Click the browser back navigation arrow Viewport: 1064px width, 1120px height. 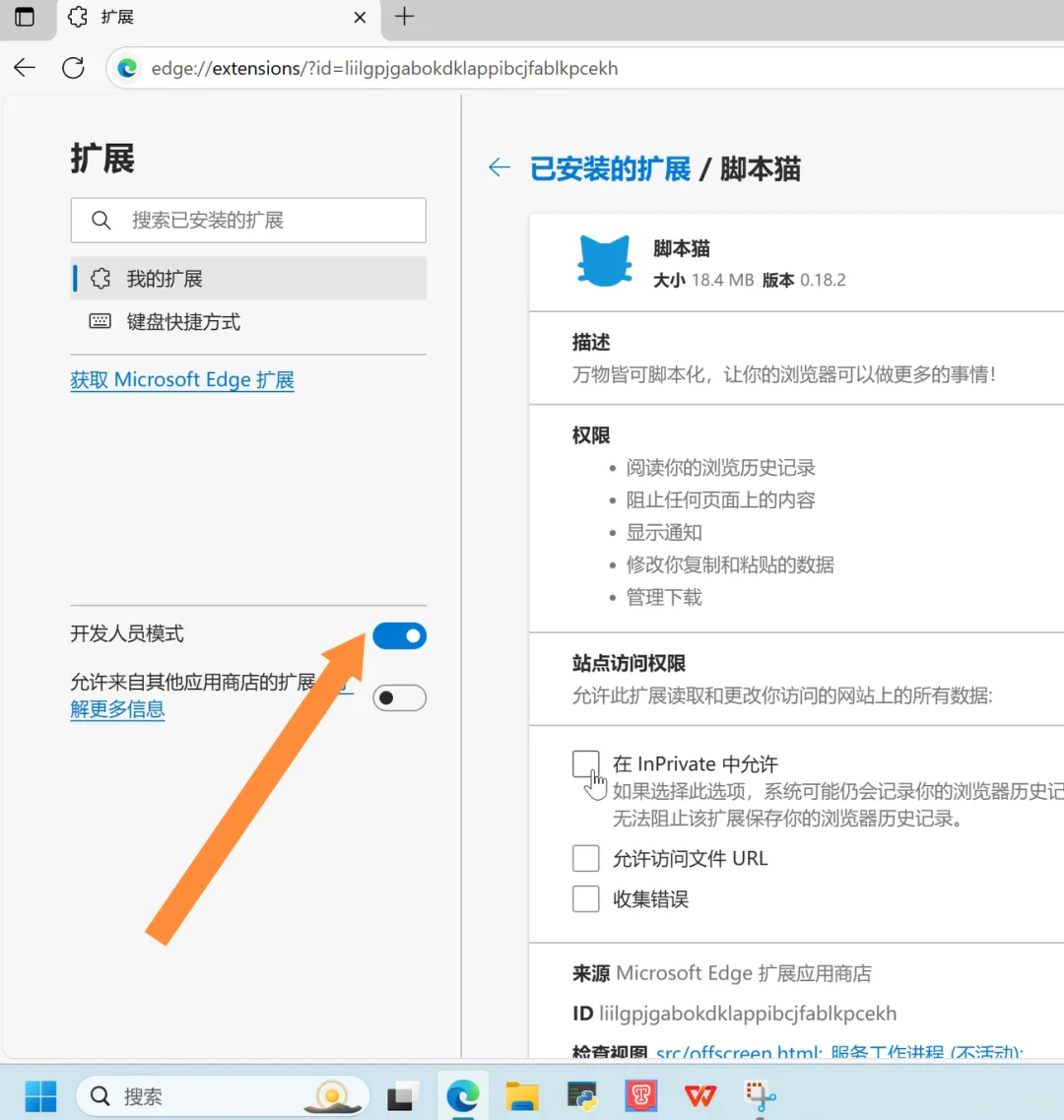coord(24,68)
